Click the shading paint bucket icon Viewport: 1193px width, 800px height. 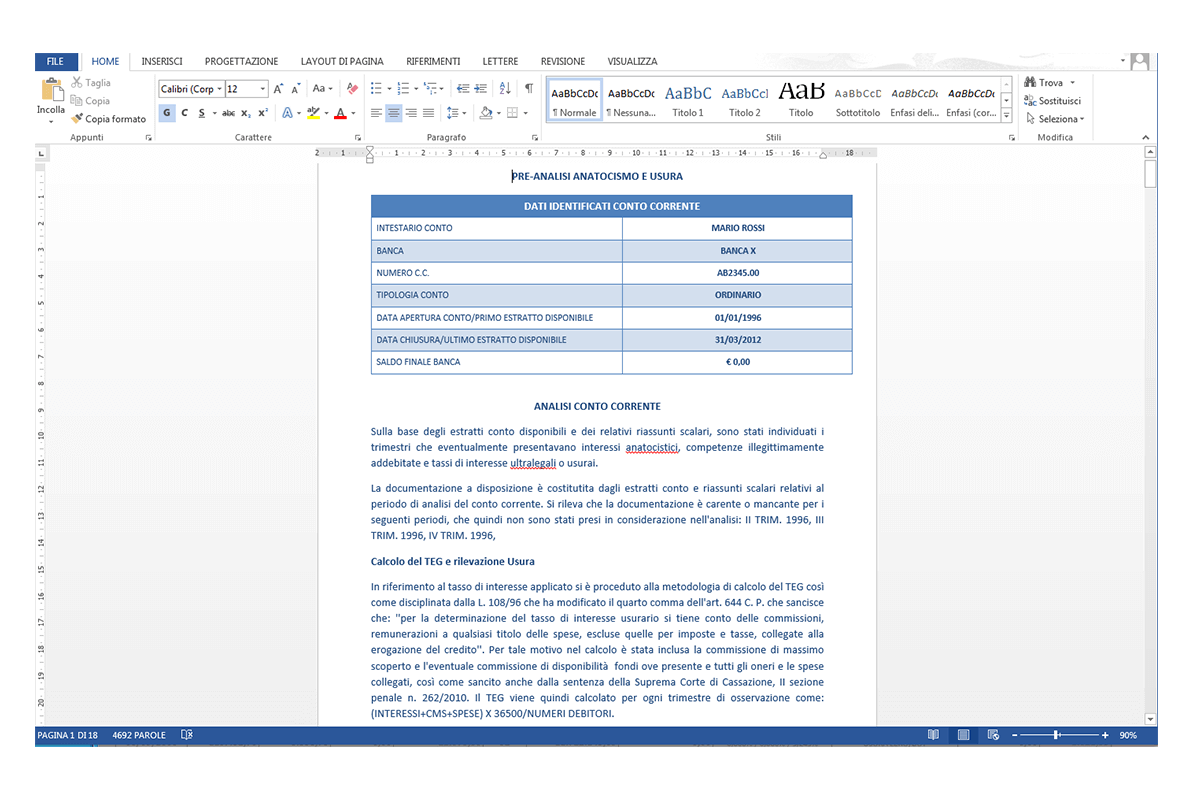tap(485, 113)
